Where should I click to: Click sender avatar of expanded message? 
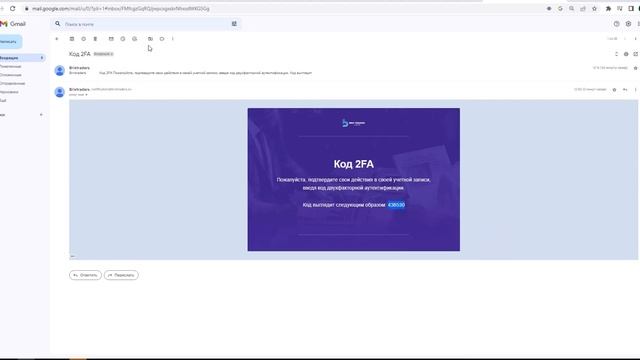click(x=60, y=92)
